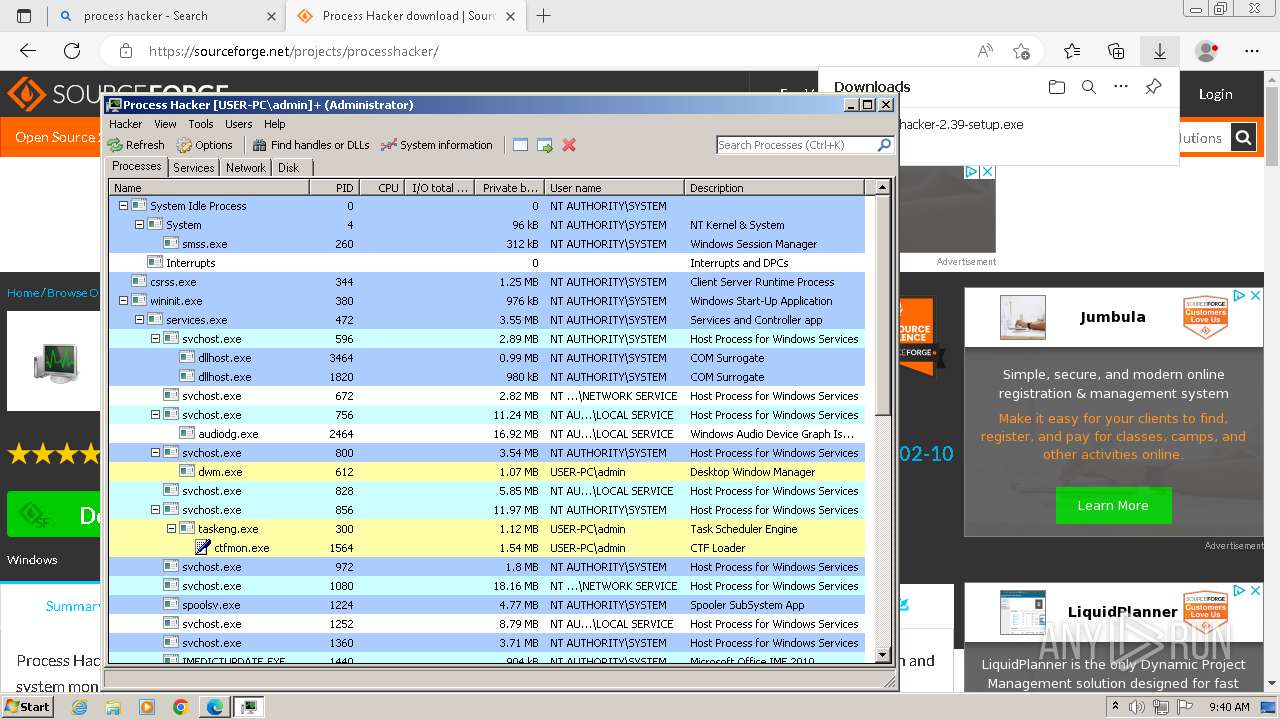The width and height of the screenshot is (1280, 720).
Task: Click the search magnifier in Process Hacker
Action: pos(884,145)
